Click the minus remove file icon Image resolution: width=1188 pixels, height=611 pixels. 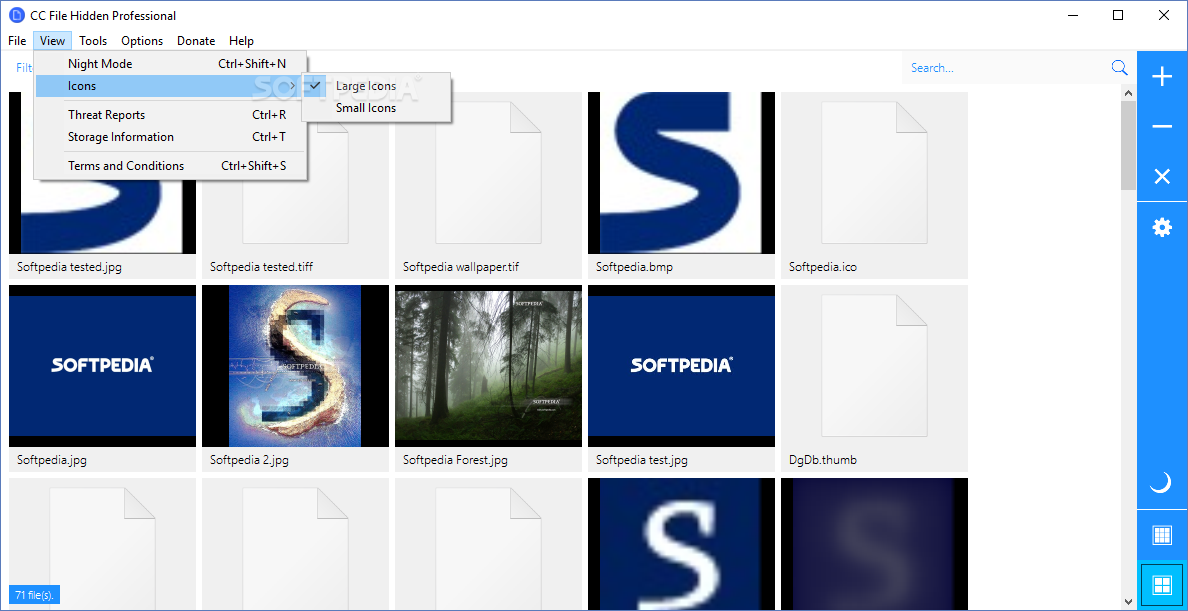pyautogui.click(x=1161, y=127)
